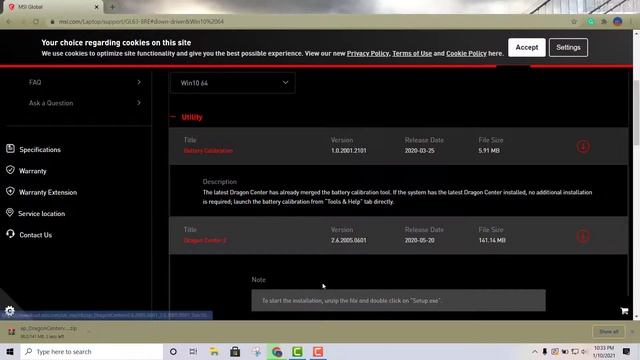The width and height of the screenshot is (640, 360).
Task: Open cookie Settings button
Action: coord(568,47)
